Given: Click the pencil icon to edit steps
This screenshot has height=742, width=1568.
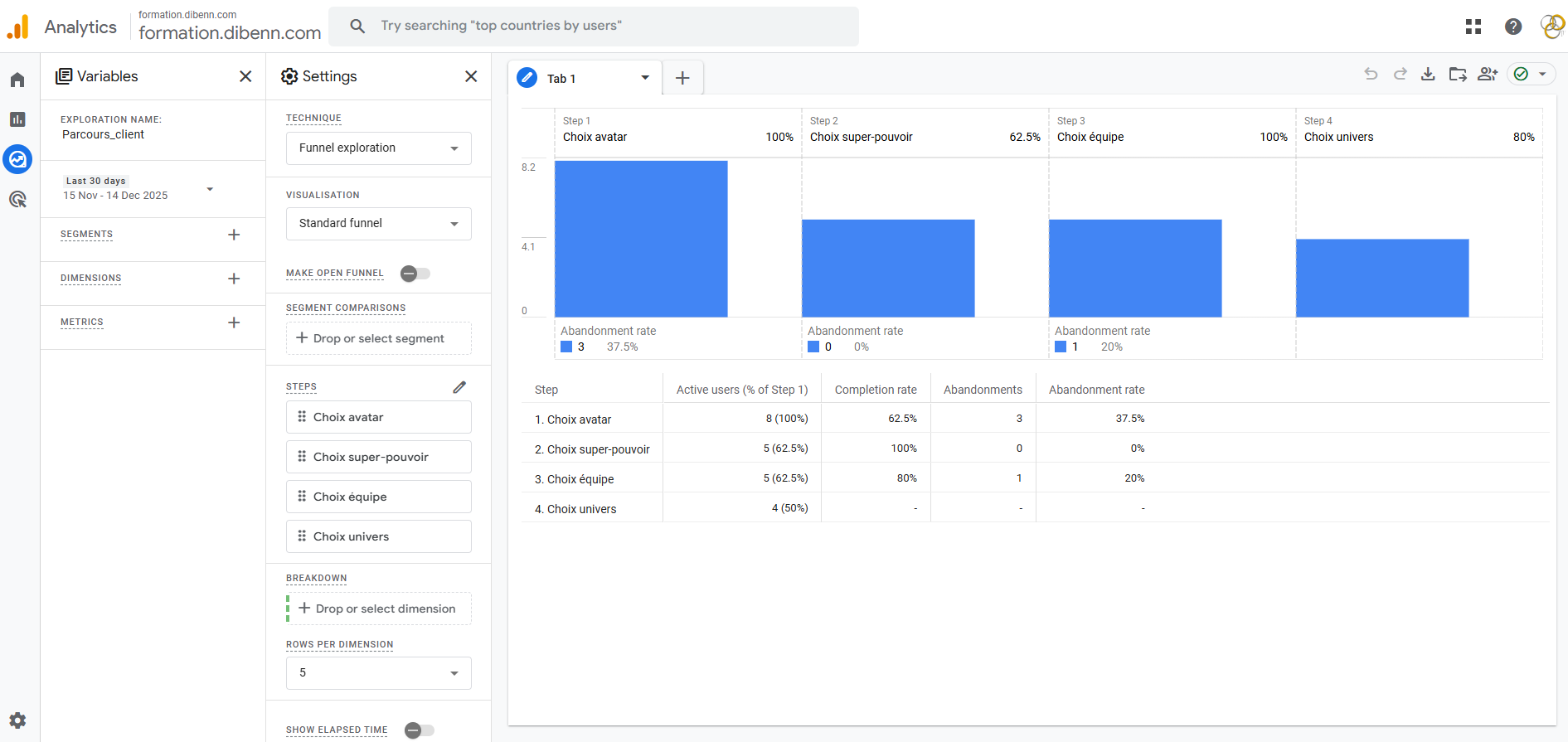Looking at the screenshot, I should point(459,387).
